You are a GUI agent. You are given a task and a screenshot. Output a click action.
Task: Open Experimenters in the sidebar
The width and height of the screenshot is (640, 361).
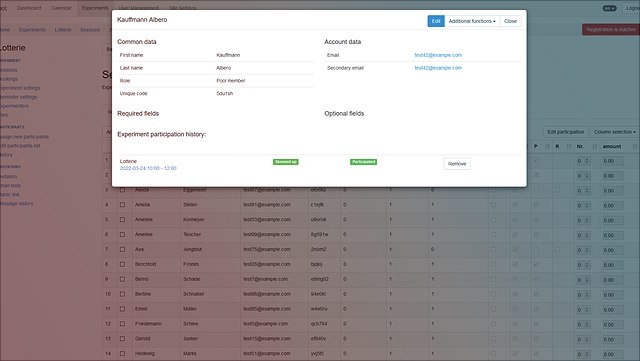14,106
